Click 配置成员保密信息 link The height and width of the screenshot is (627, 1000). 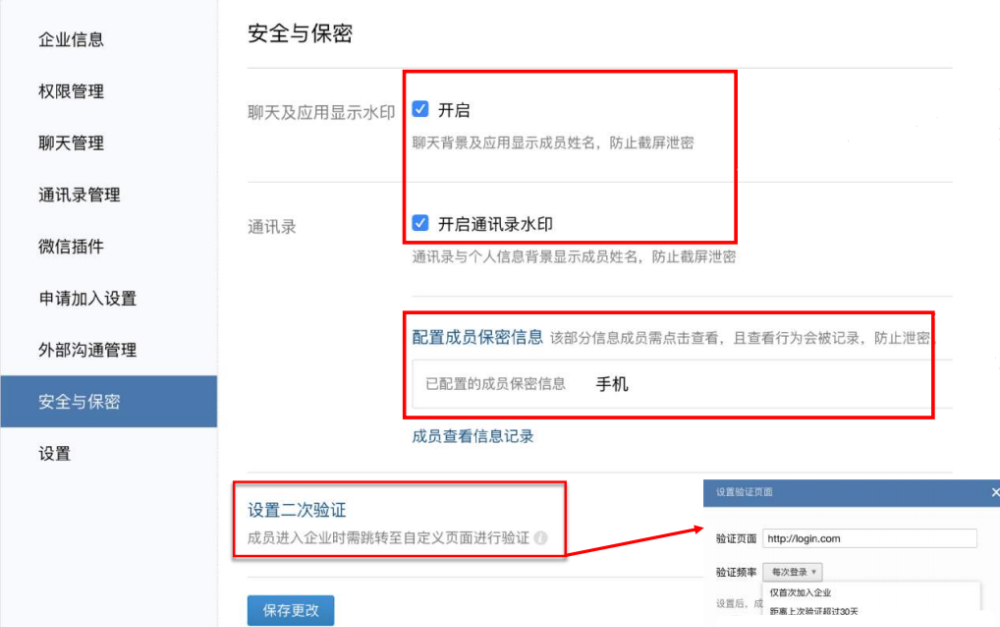(x=477, y=337)
